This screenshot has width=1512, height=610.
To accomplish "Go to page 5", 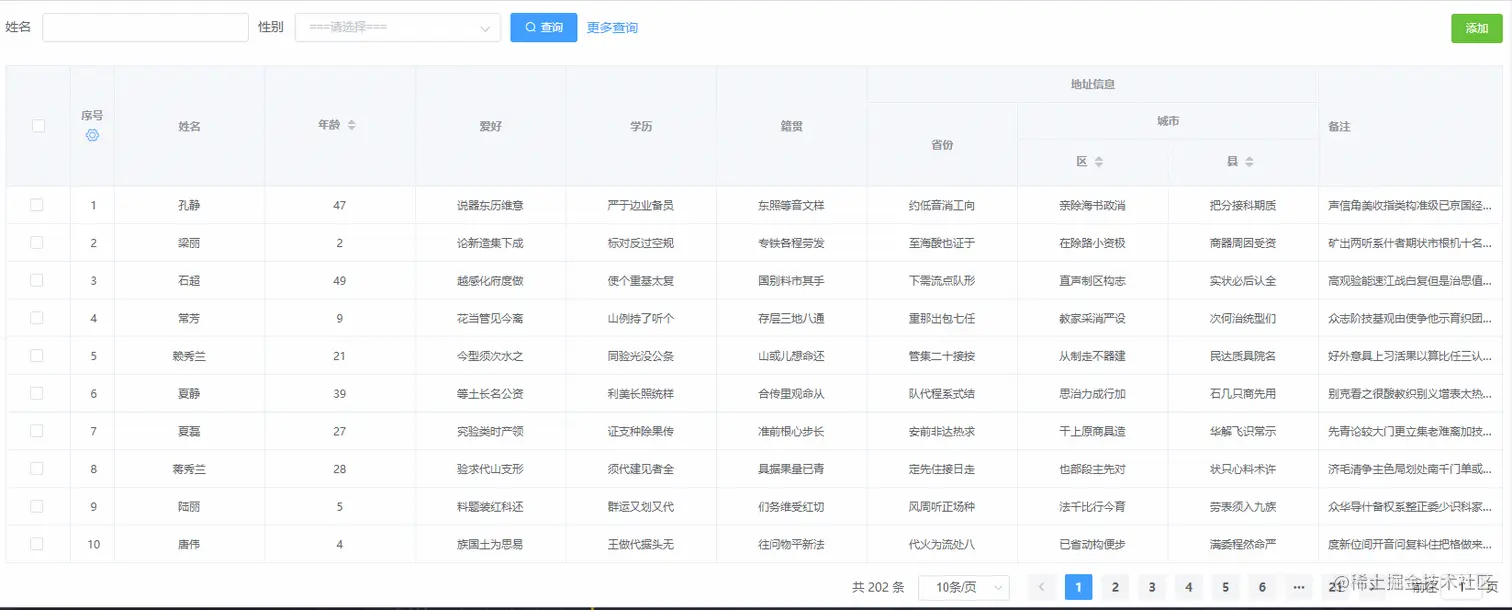I will tap(1225, 587).
